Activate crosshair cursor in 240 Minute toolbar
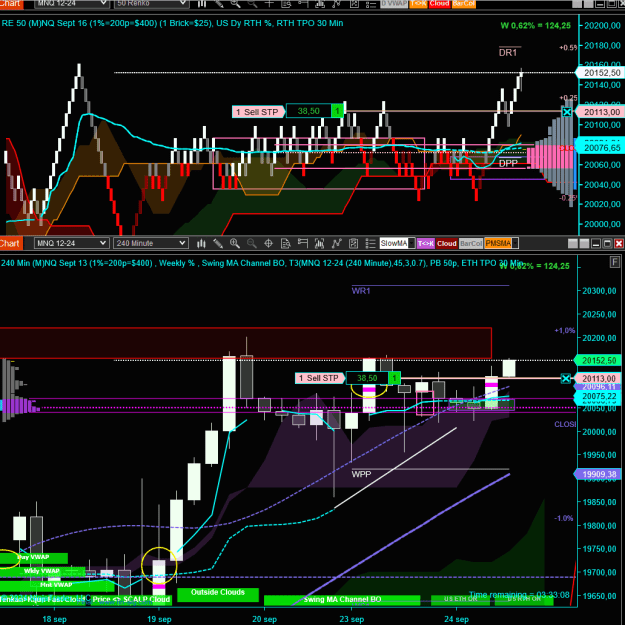 click(269, 243)
